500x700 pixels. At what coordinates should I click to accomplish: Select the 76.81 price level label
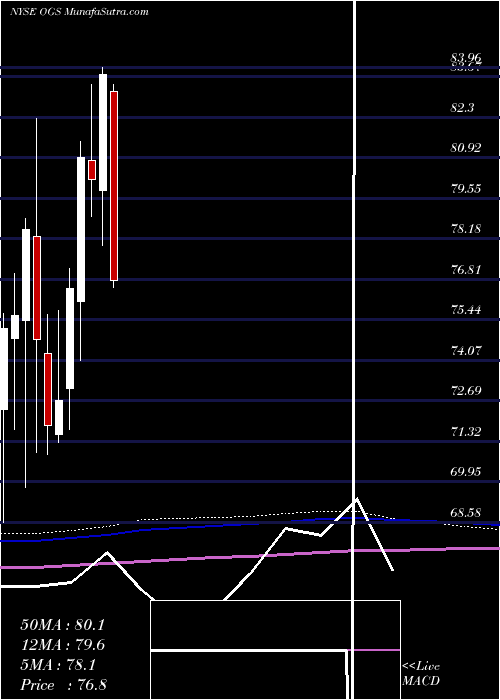466,270
